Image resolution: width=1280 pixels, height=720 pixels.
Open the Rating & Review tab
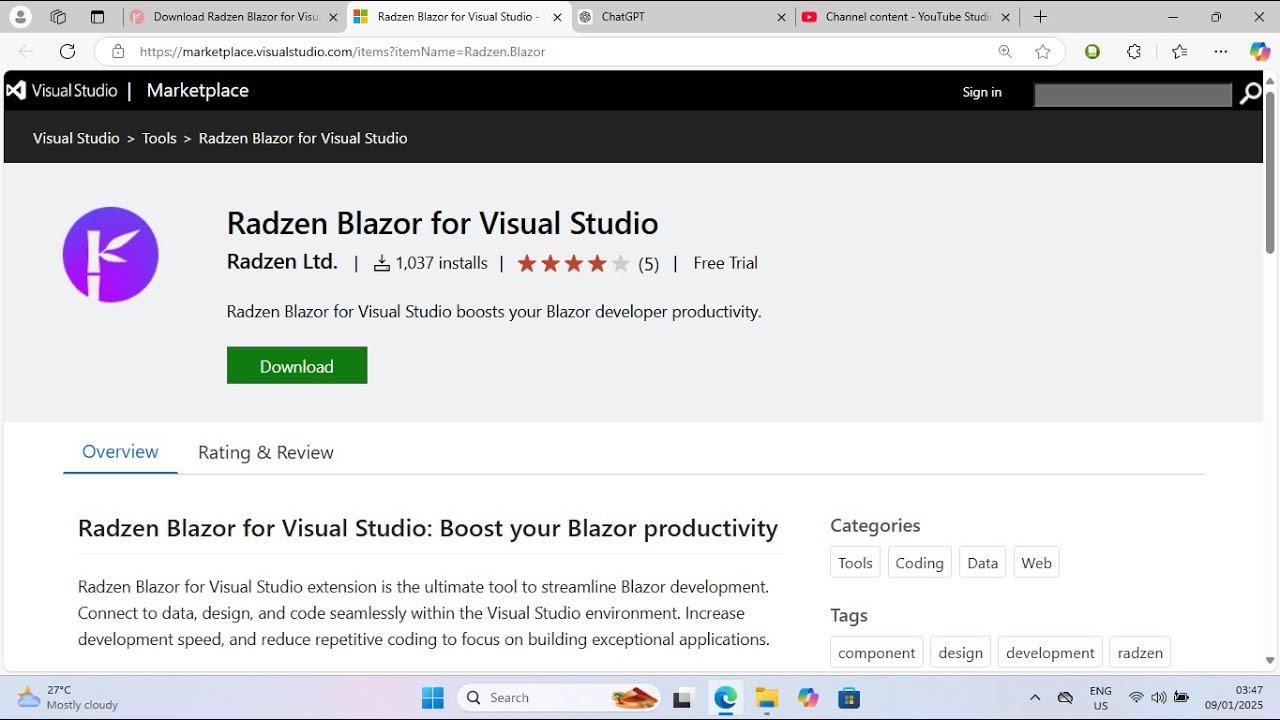[266, 453]
